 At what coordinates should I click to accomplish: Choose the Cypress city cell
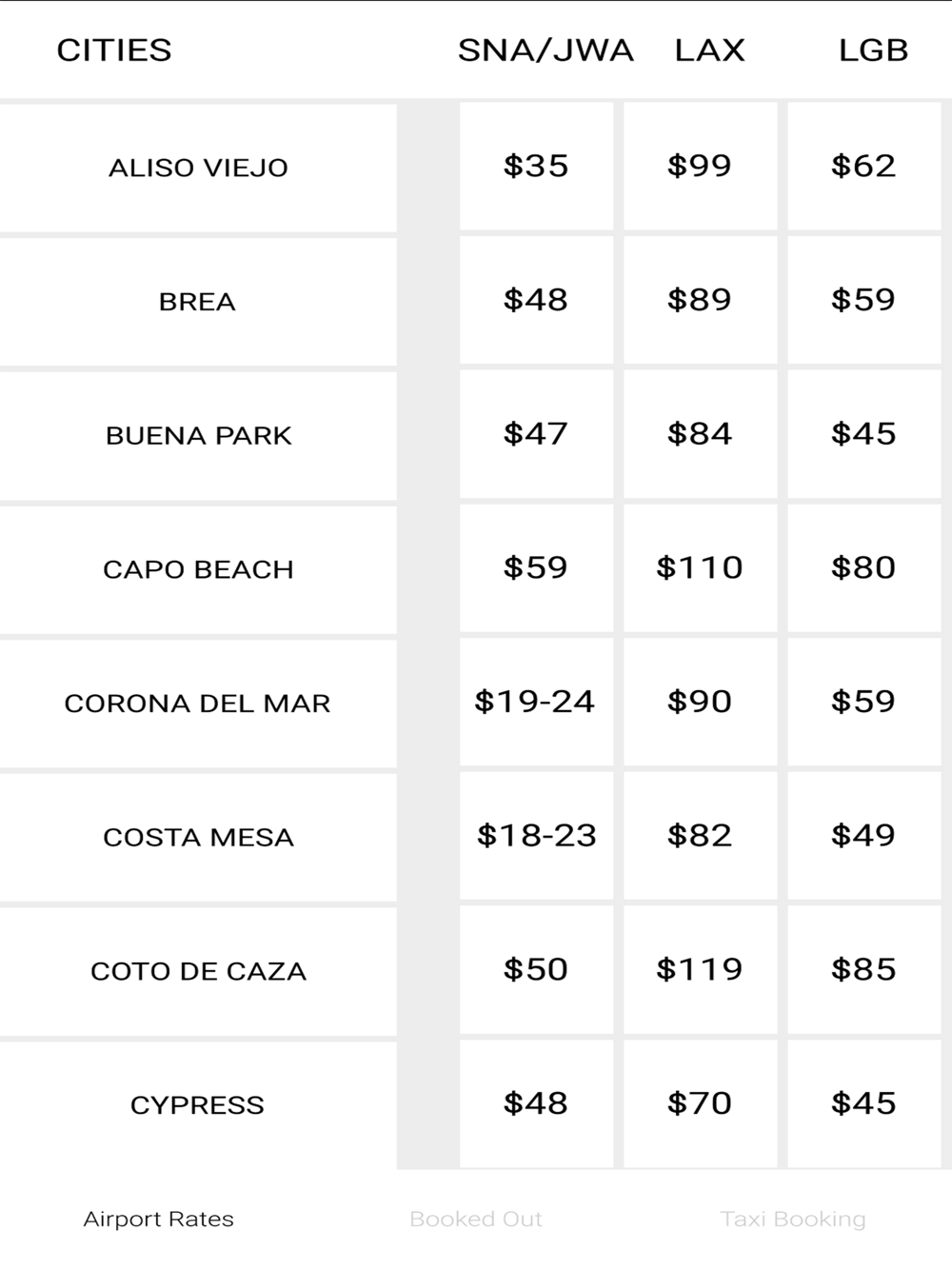[198, 1105]
